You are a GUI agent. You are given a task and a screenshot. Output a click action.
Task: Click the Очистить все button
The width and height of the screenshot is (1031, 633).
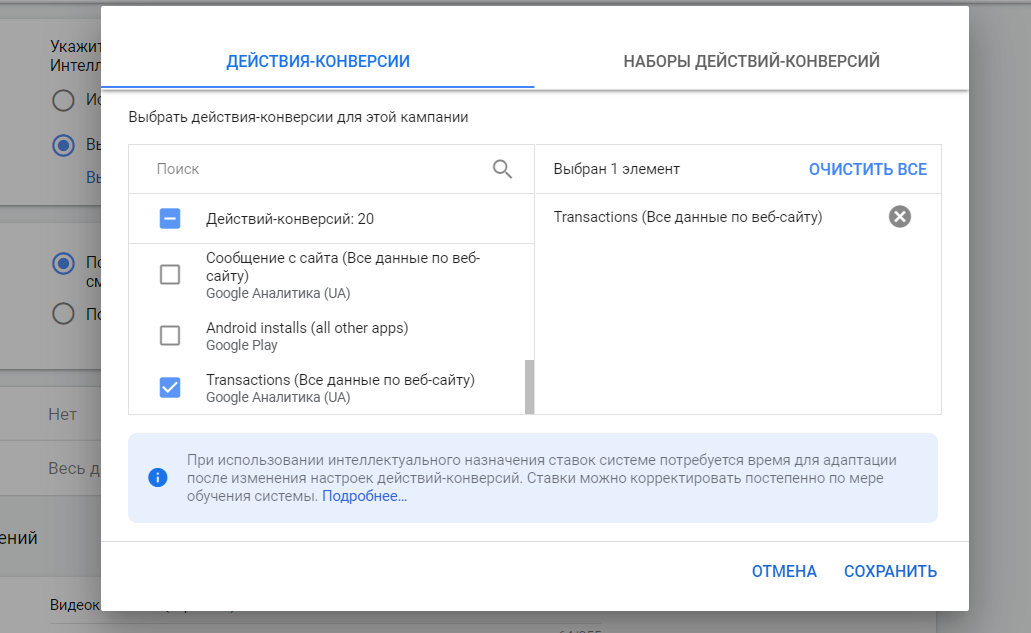pos(867,169)
